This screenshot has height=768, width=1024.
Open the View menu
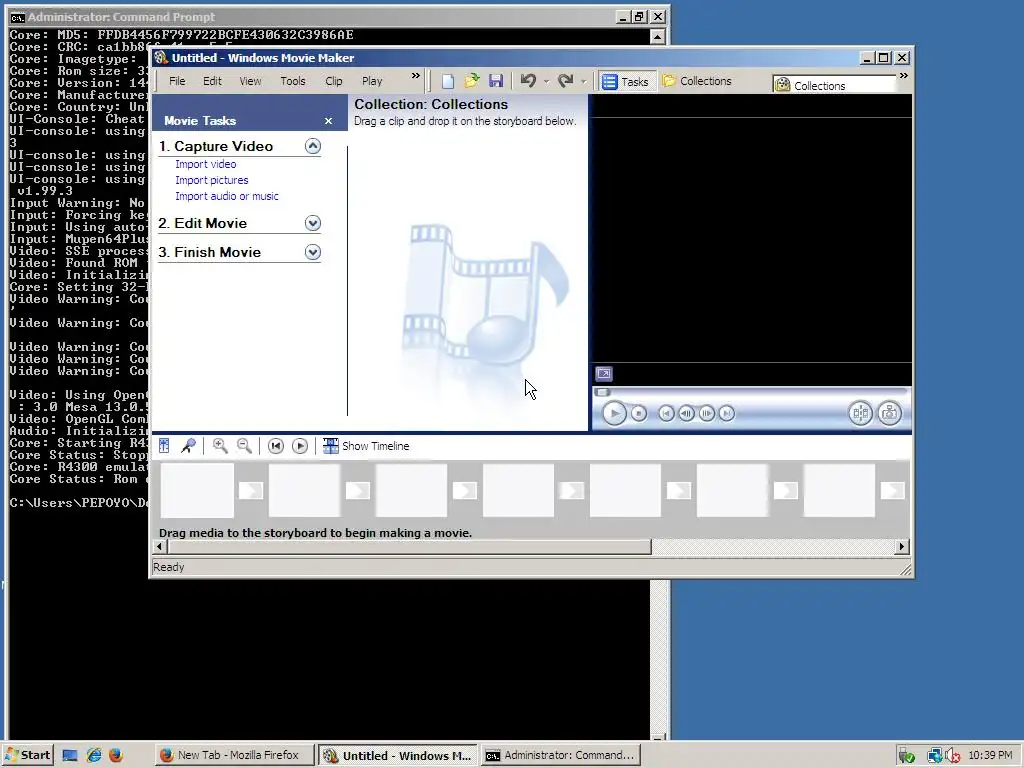250,81
